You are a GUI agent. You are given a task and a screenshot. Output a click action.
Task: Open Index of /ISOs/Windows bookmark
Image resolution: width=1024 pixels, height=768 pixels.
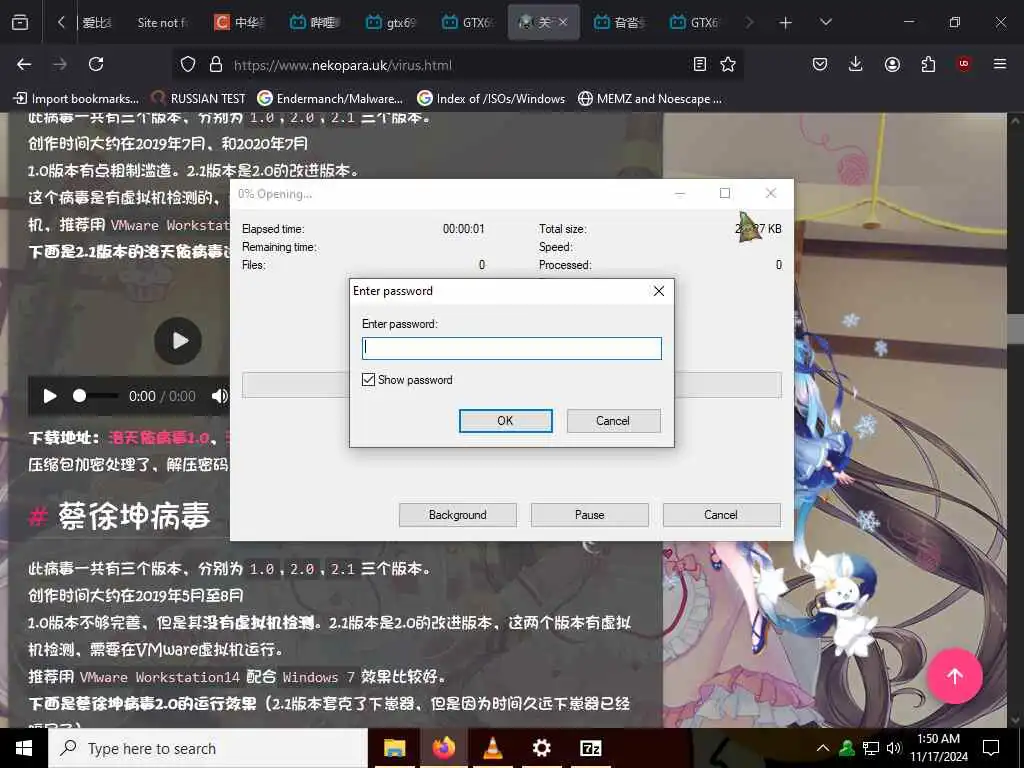pos(491,99)
